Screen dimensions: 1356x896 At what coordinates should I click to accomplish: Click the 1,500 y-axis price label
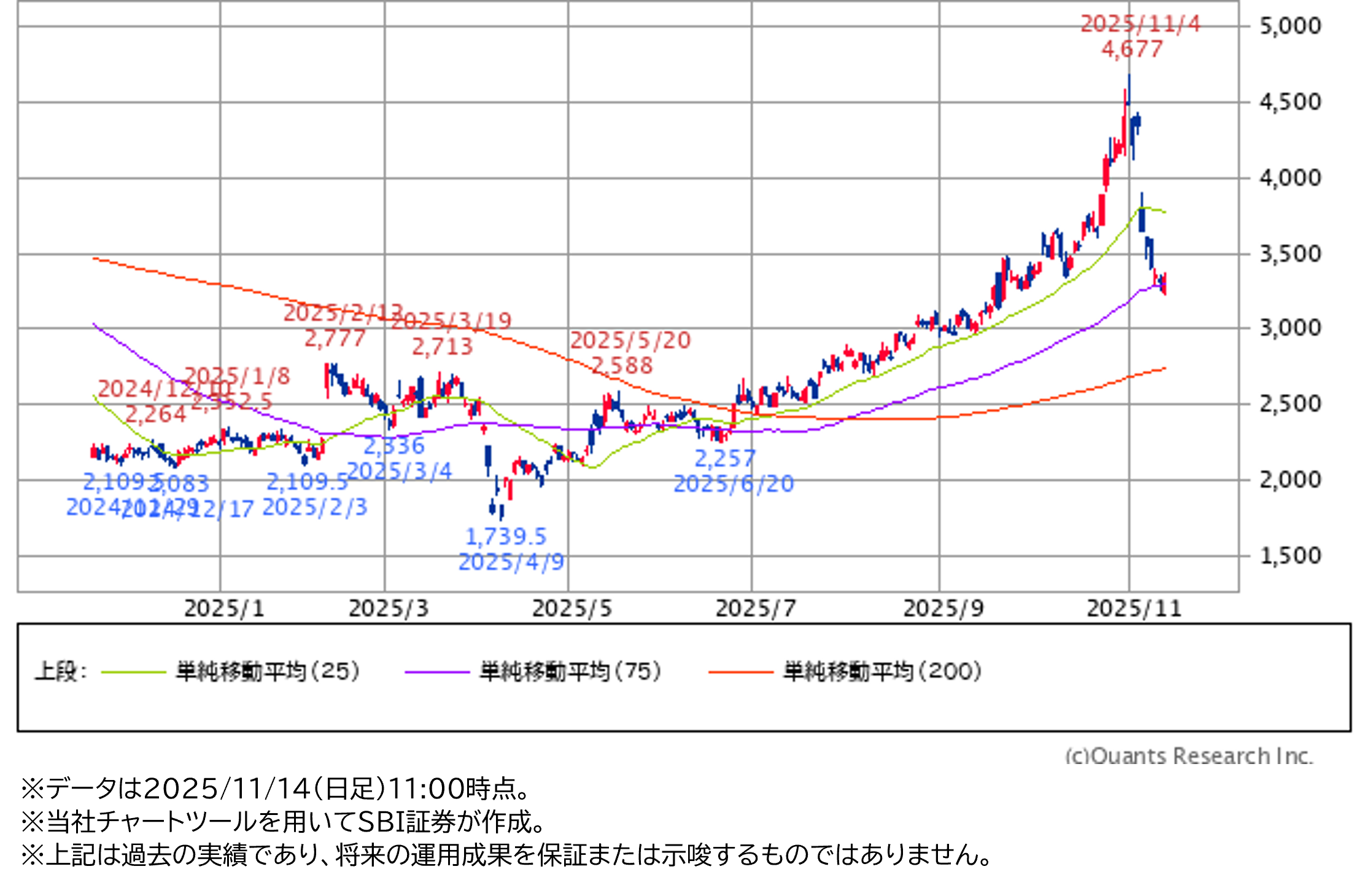(1290, 556)
